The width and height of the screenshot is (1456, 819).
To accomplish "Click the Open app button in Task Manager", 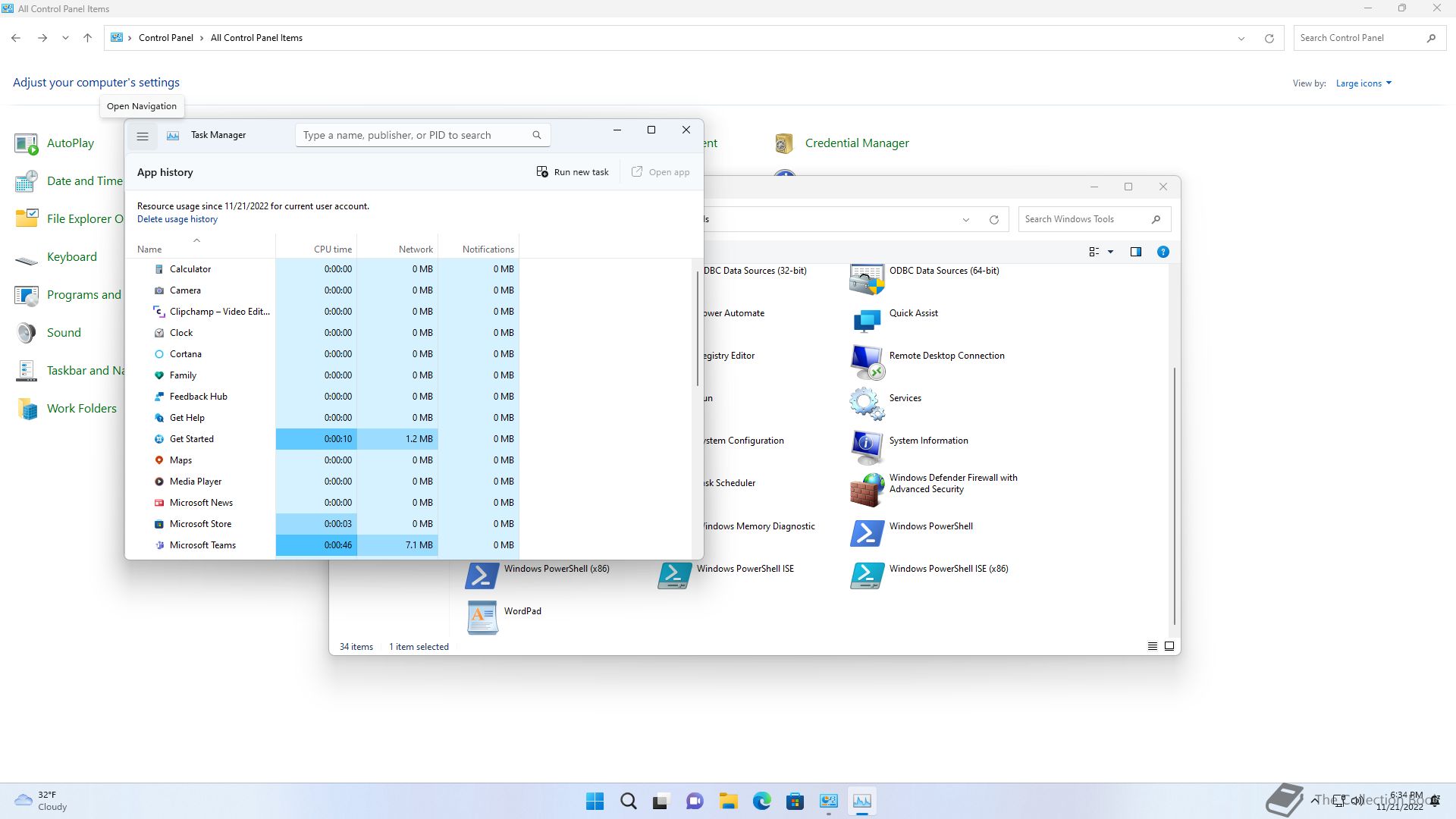I will coord(661,172).
